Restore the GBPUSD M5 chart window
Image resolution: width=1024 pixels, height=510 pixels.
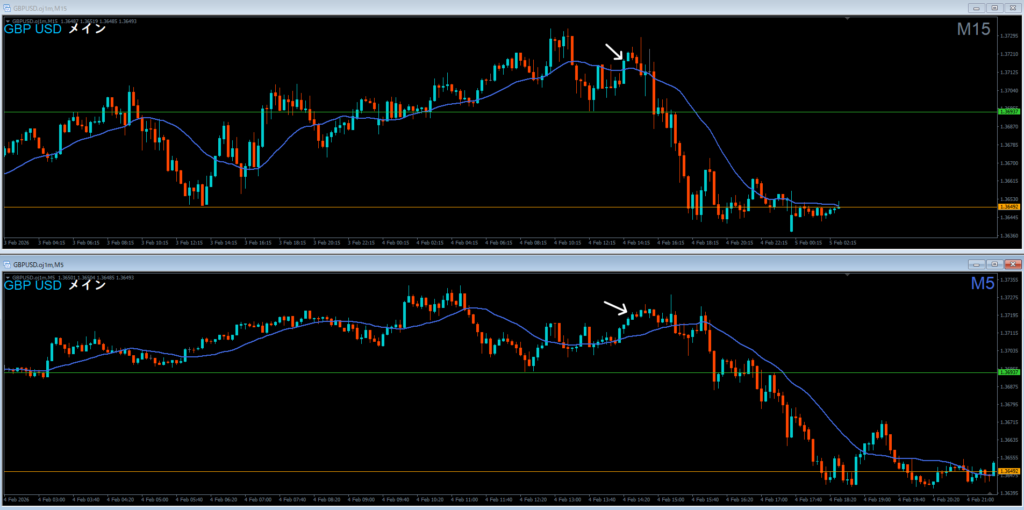pyautogui.click(x=994, y=264)
